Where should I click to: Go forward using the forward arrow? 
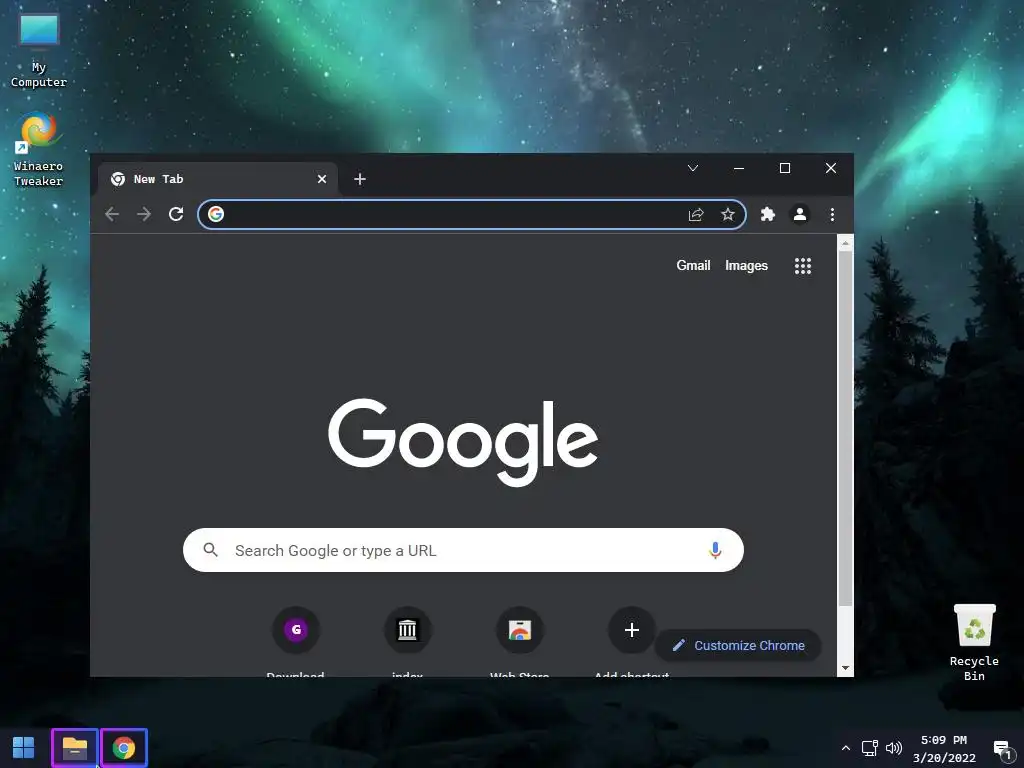(x=144, y=214)
